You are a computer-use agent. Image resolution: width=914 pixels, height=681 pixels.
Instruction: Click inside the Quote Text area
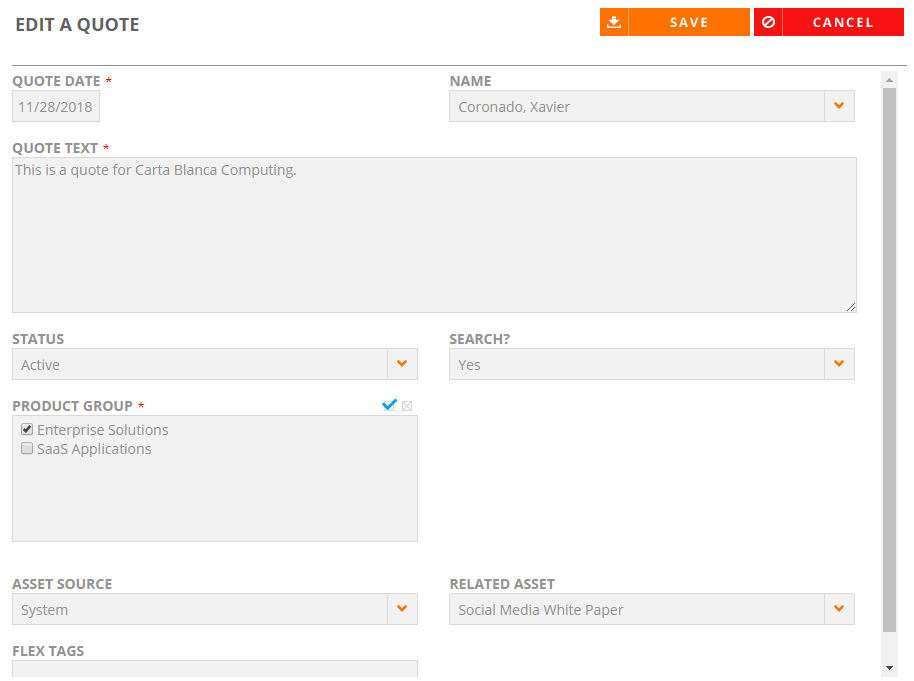pos(434,235)
